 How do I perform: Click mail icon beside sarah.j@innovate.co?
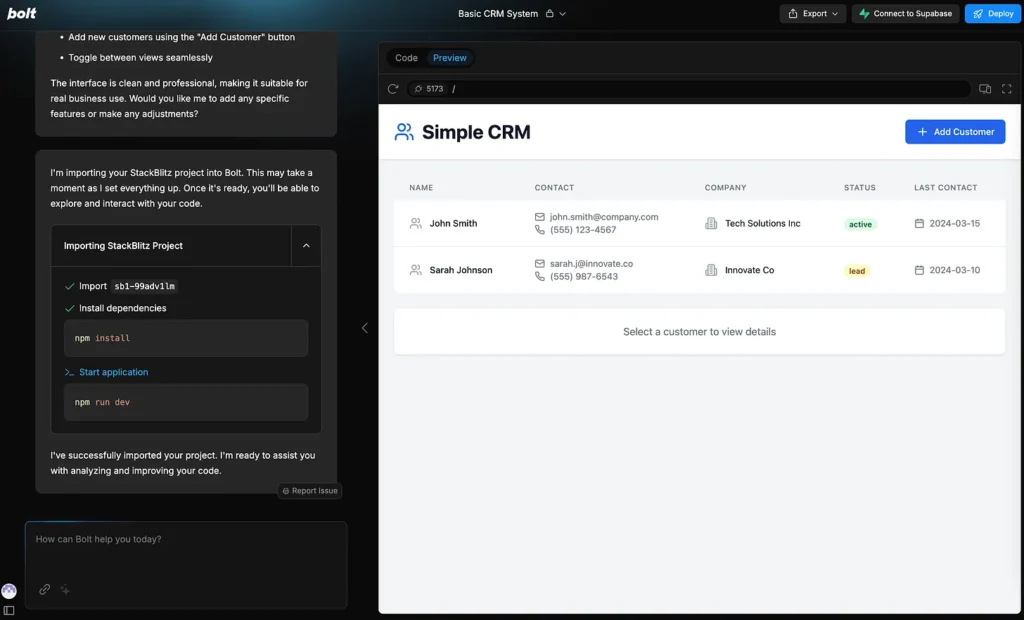pos(539,264)
